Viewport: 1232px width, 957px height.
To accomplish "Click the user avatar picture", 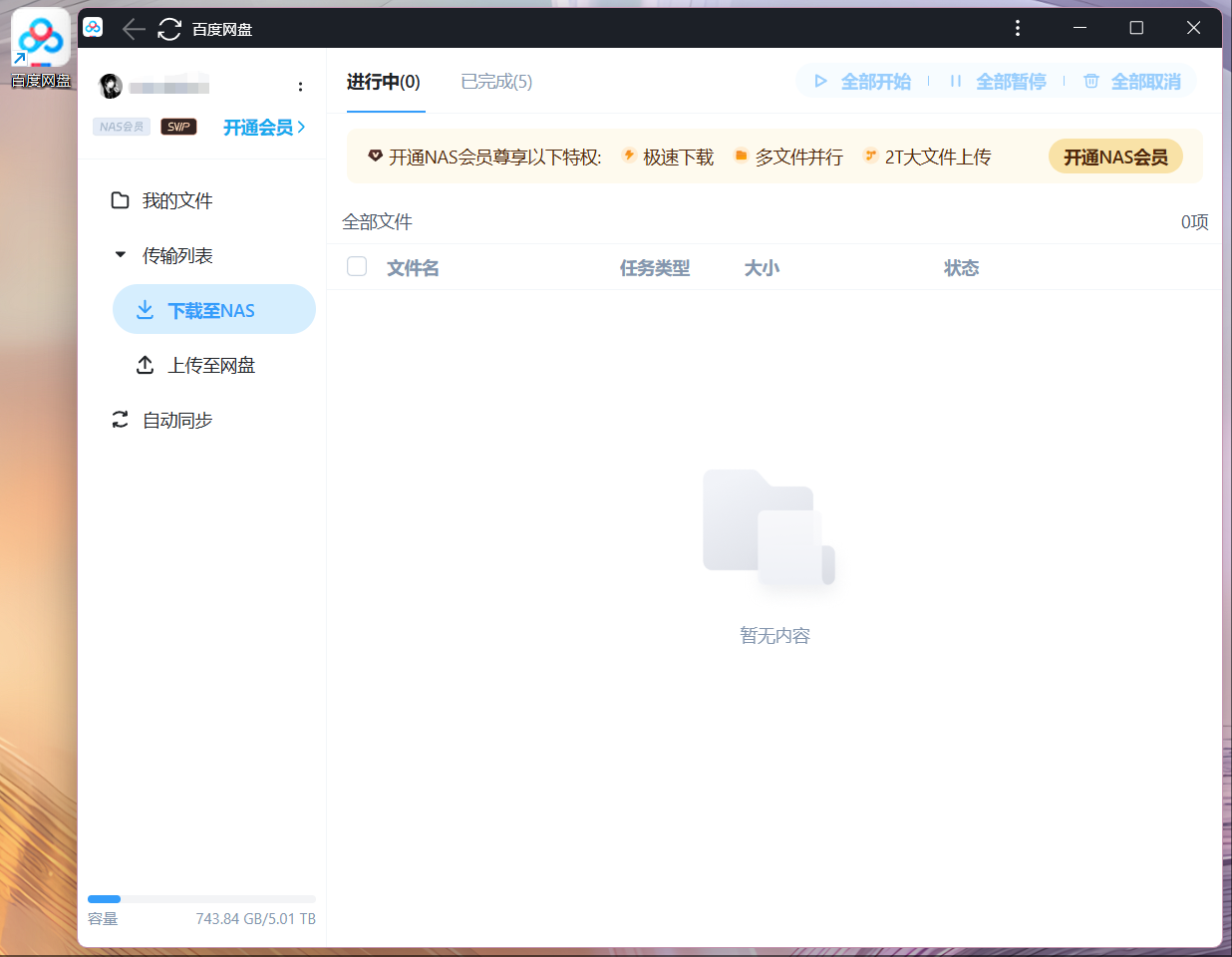I will pos(111,87).
